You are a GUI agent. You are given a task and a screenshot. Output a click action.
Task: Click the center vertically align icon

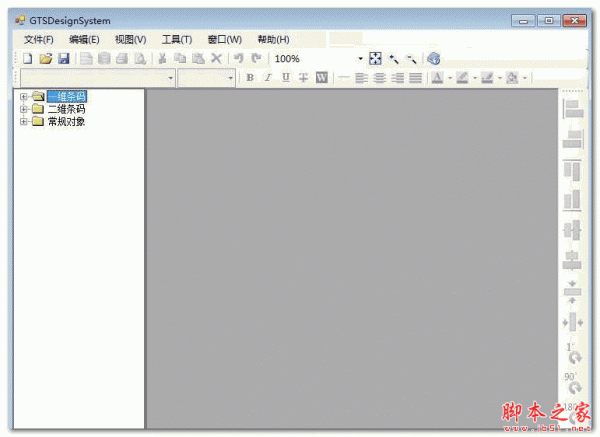(572, 261)
